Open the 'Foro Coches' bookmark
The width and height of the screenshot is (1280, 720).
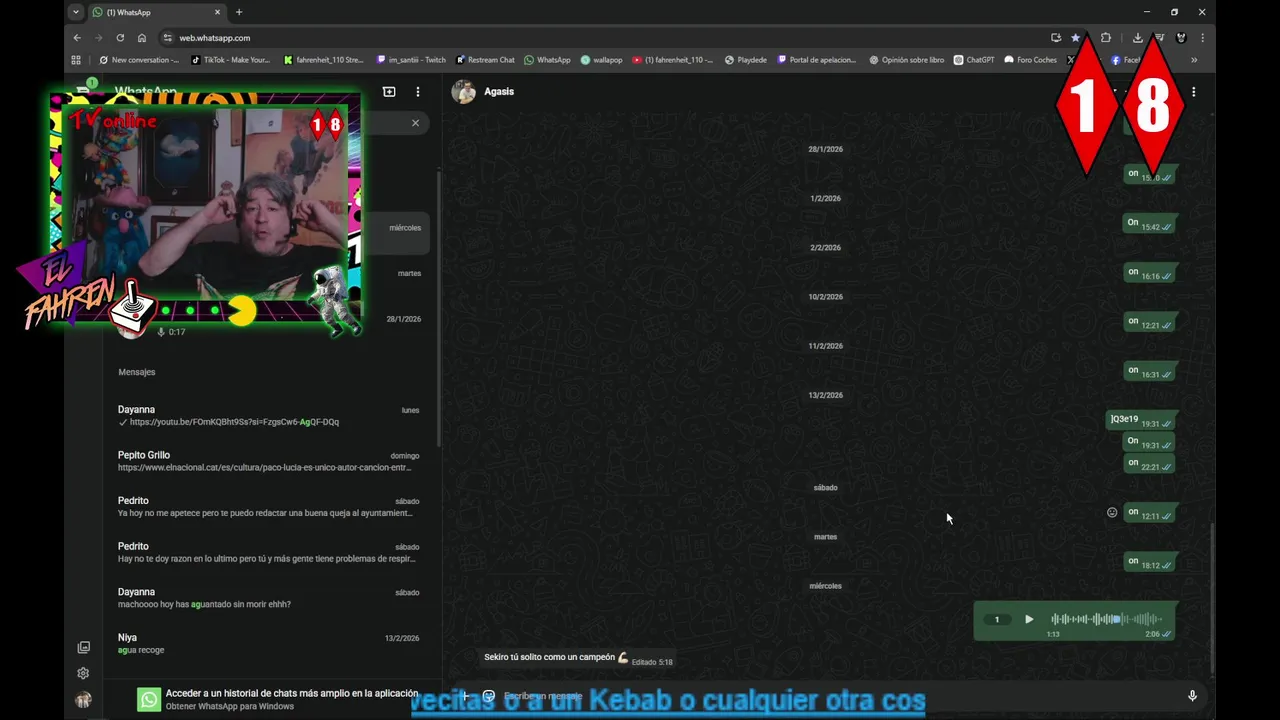coord(1031,60)
